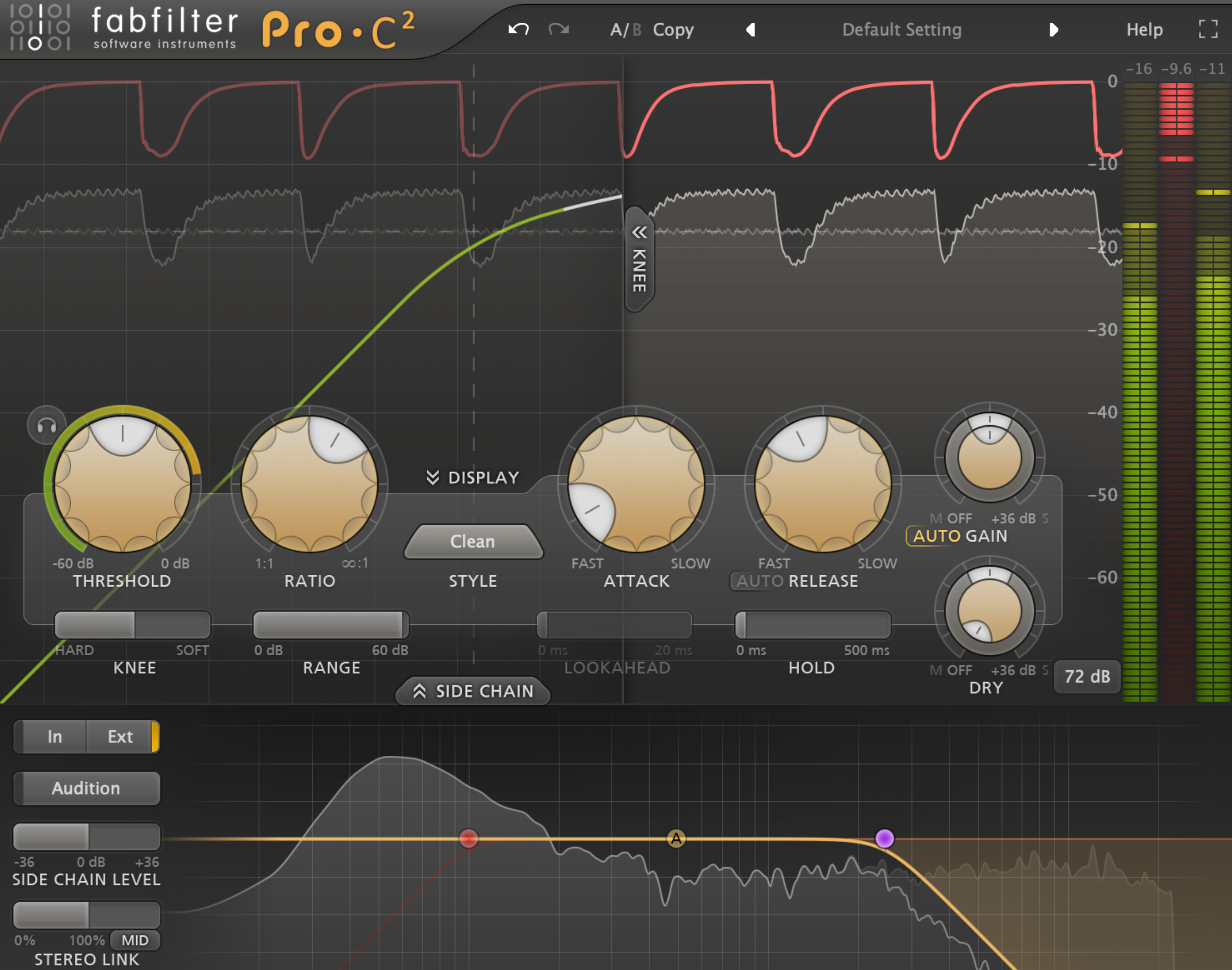Toggle the headphones audition triggering icon

46,425
